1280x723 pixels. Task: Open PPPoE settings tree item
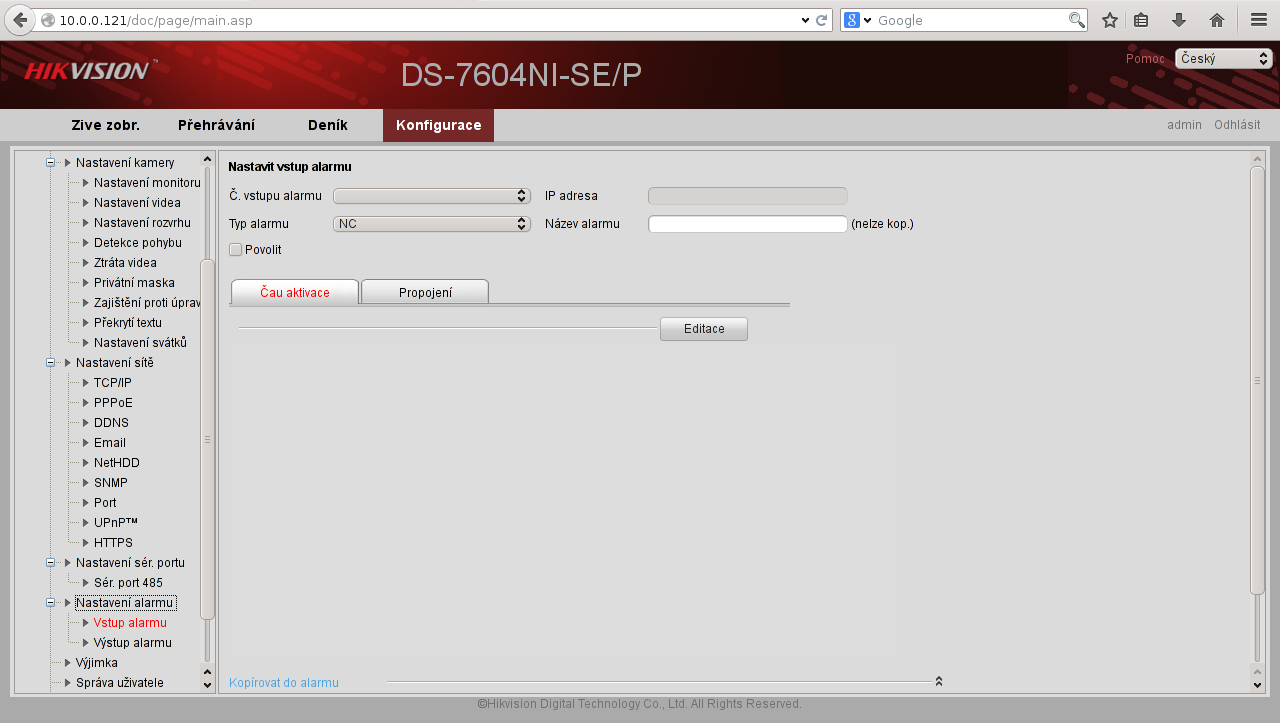coord(113,403)
